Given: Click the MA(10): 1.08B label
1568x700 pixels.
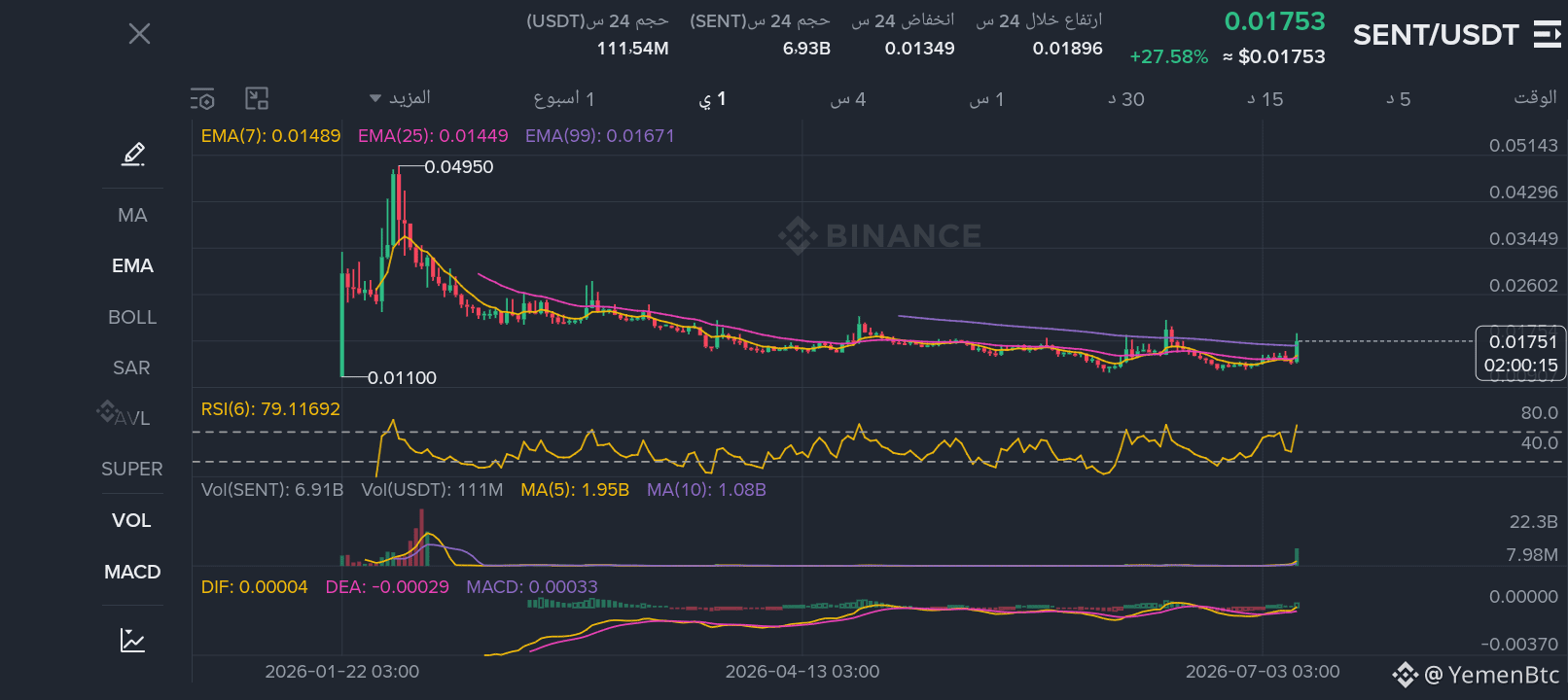Looking at the screenshot, I should pos(706,490).
